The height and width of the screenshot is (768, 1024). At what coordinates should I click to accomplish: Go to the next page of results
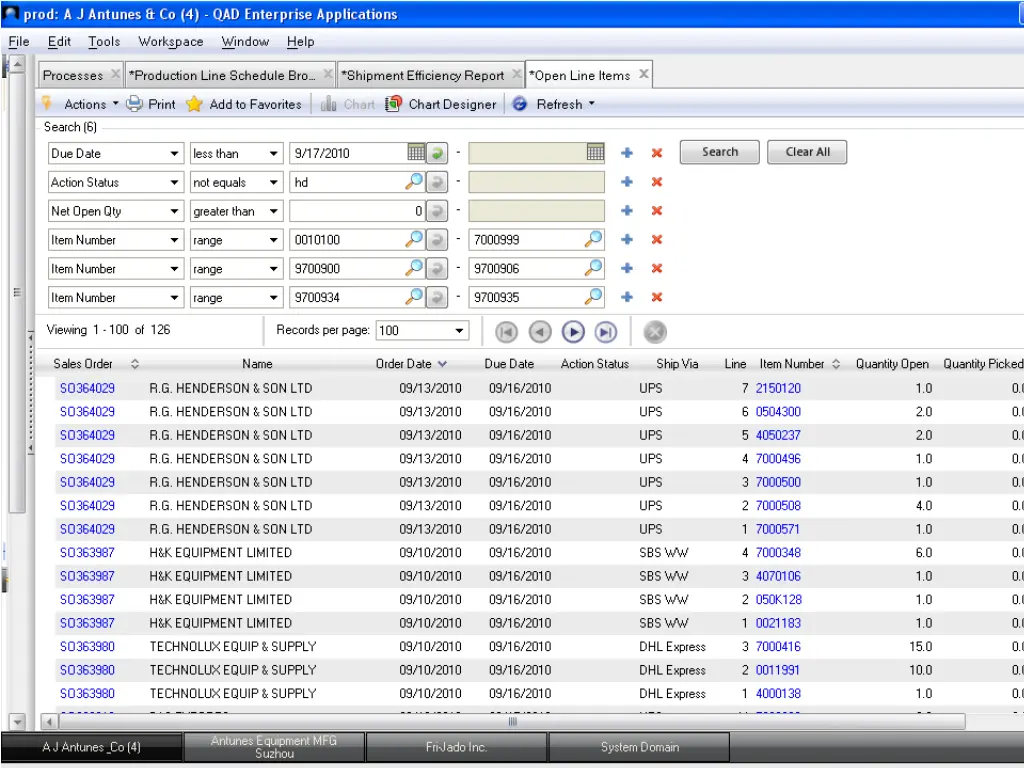[x=573, y=332]
